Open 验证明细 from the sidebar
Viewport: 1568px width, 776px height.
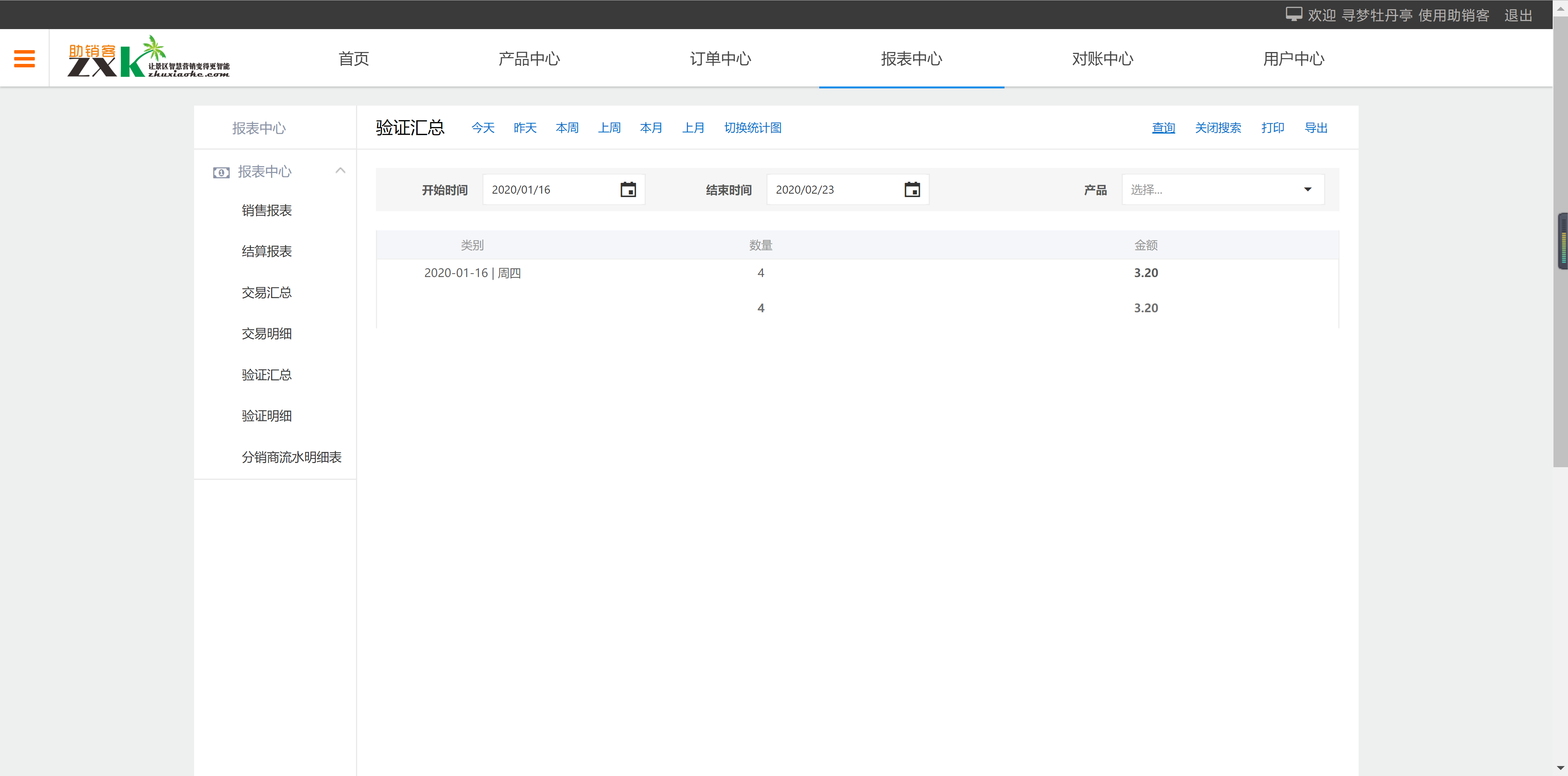266,416
